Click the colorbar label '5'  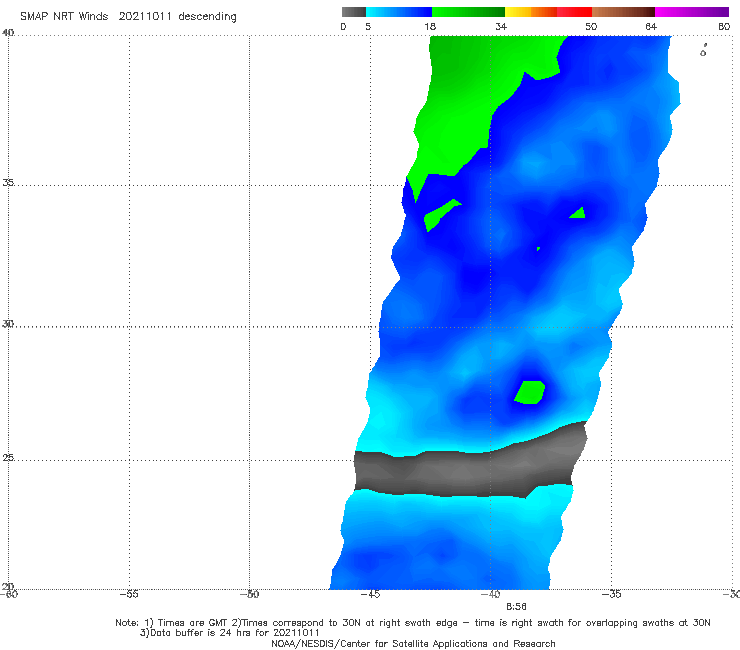[x=368, y=26]
